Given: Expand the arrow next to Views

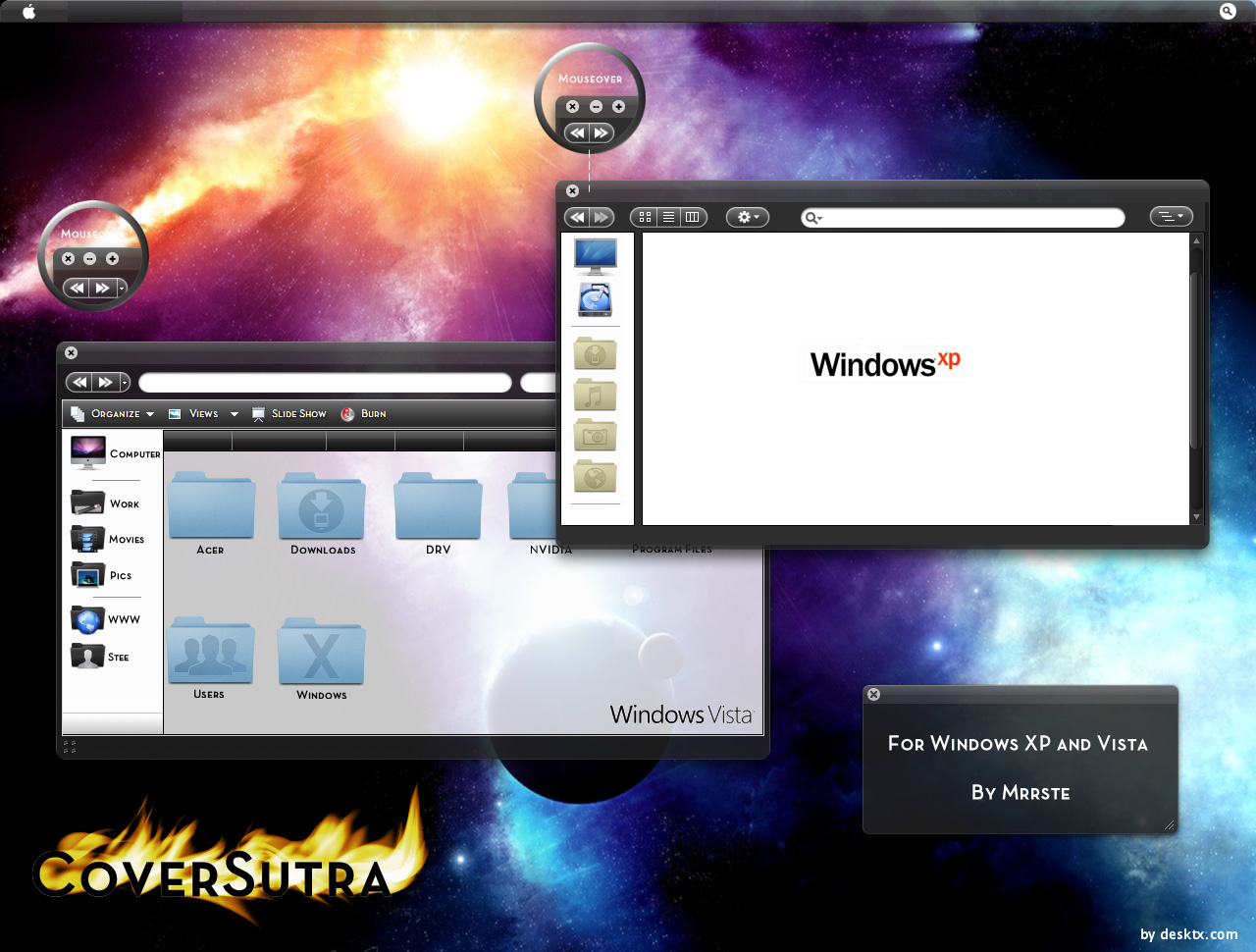Looking at the screenshot, I should pos(235,414).
